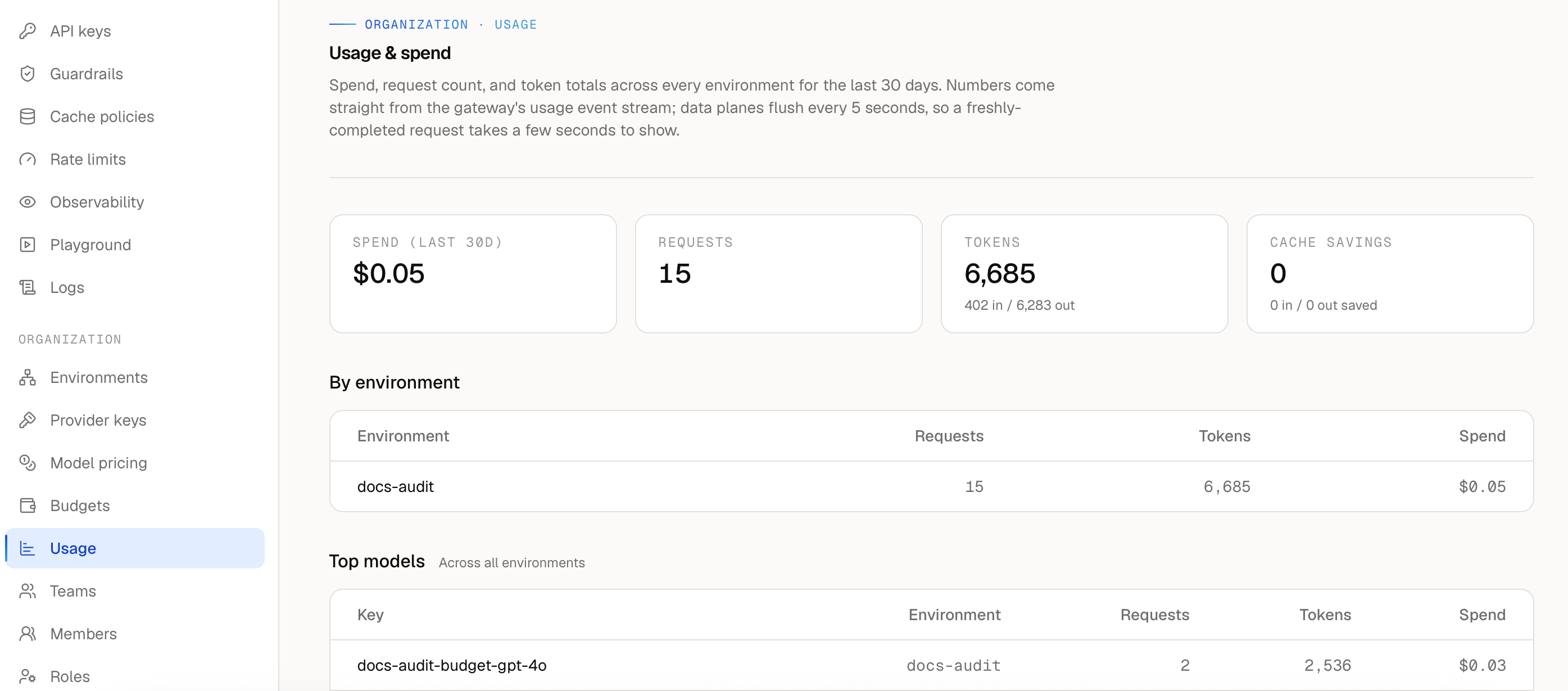1568x691 pixels.
Task: Click the Teams people icon
Action: click(x=28, y=590)
